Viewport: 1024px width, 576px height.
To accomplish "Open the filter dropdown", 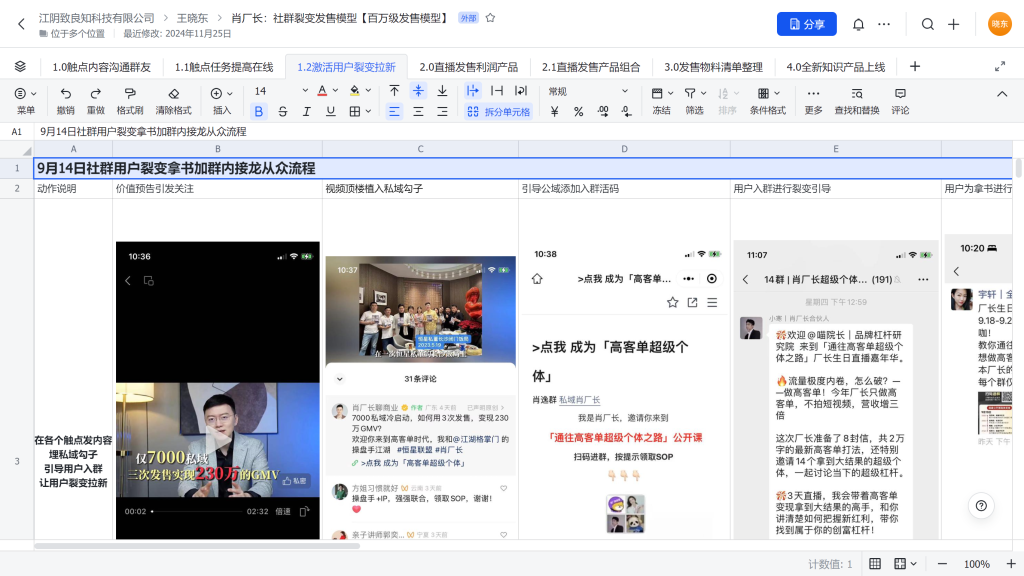I will point(695,101).
